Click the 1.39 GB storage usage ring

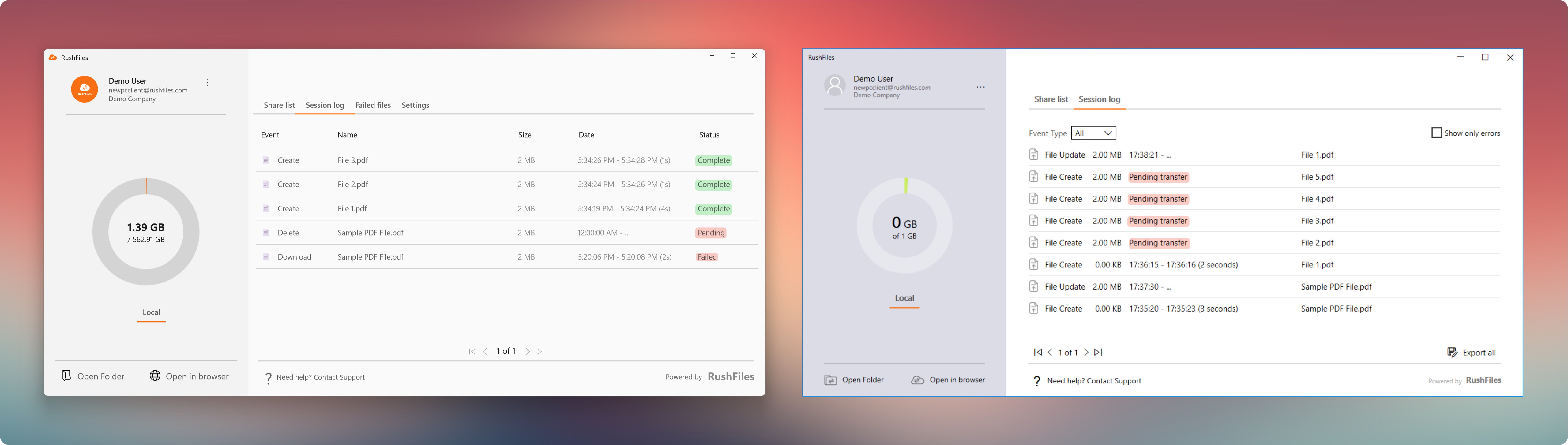click(x=145, y=231)
